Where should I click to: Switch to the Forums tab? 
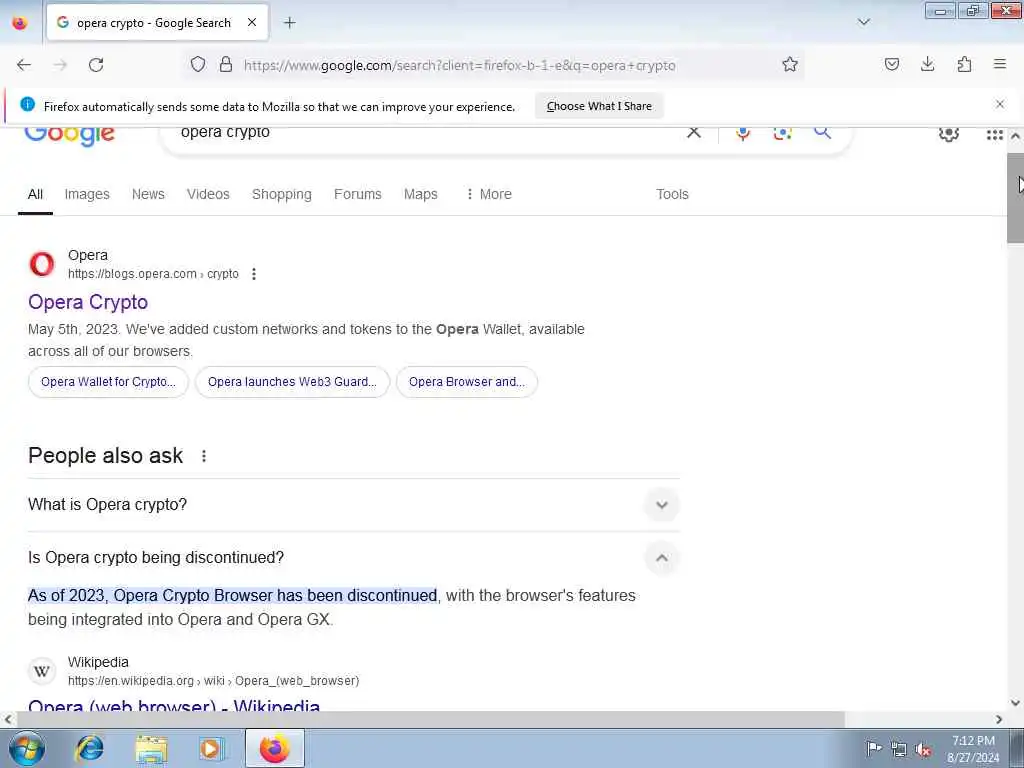pyautogui.click(x=357, y=195)
